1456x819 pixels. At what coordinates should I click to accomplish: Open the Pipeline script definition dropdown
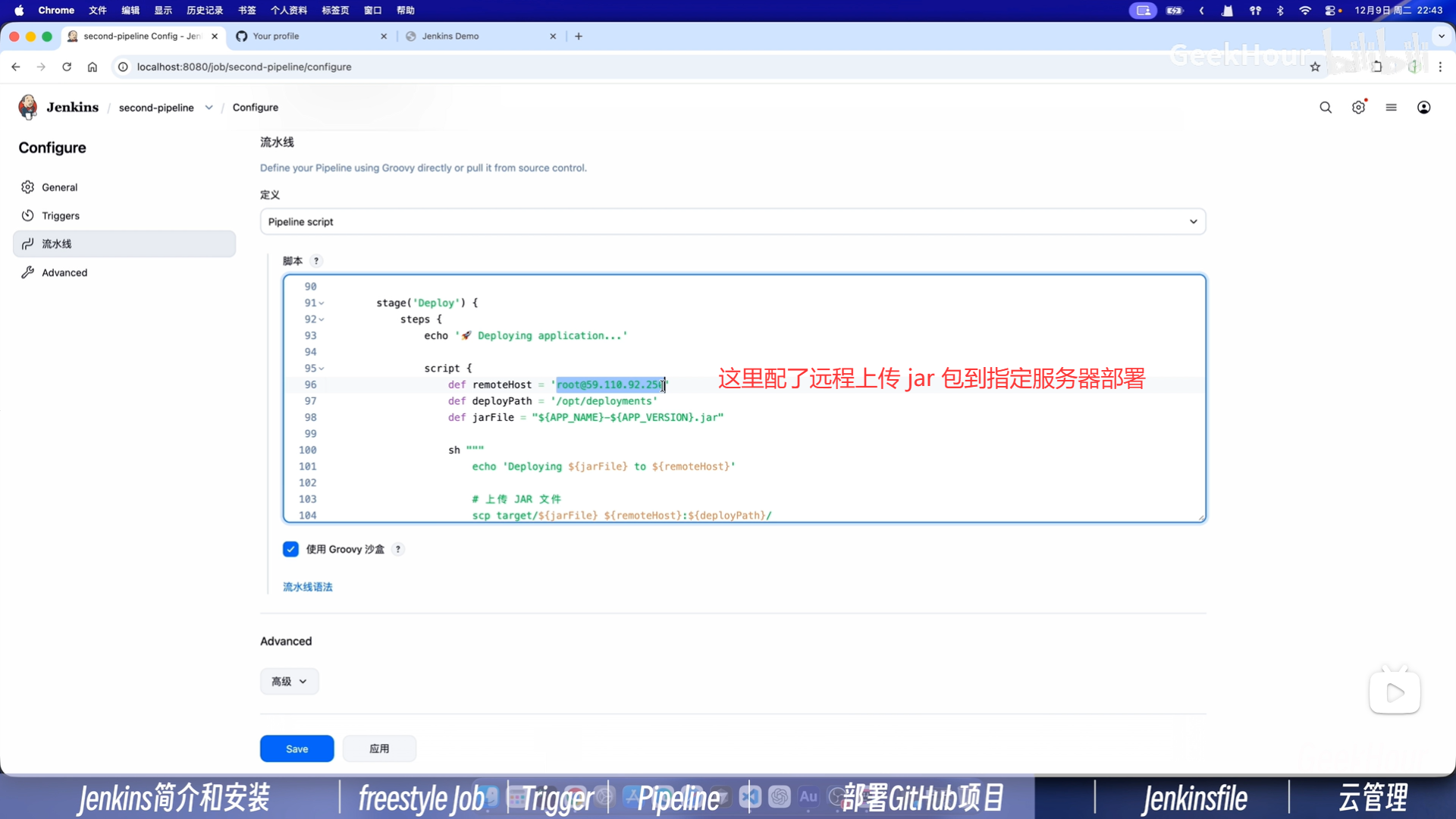pyautogui.click(x=732, y=221)
